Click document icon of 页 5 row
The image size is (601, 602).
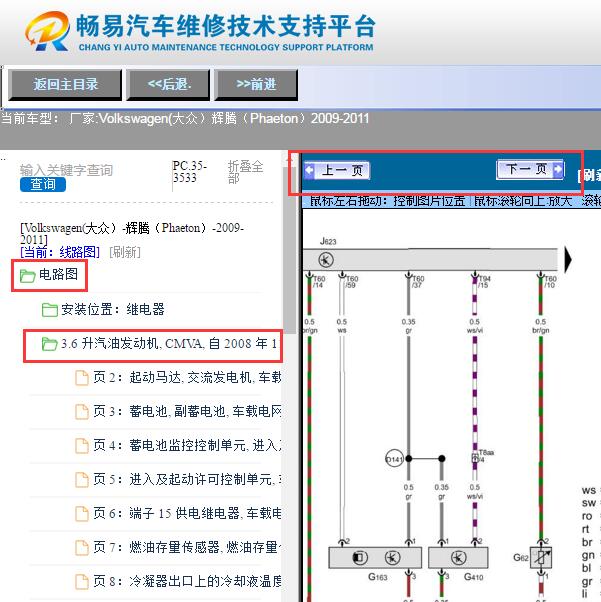81,480
